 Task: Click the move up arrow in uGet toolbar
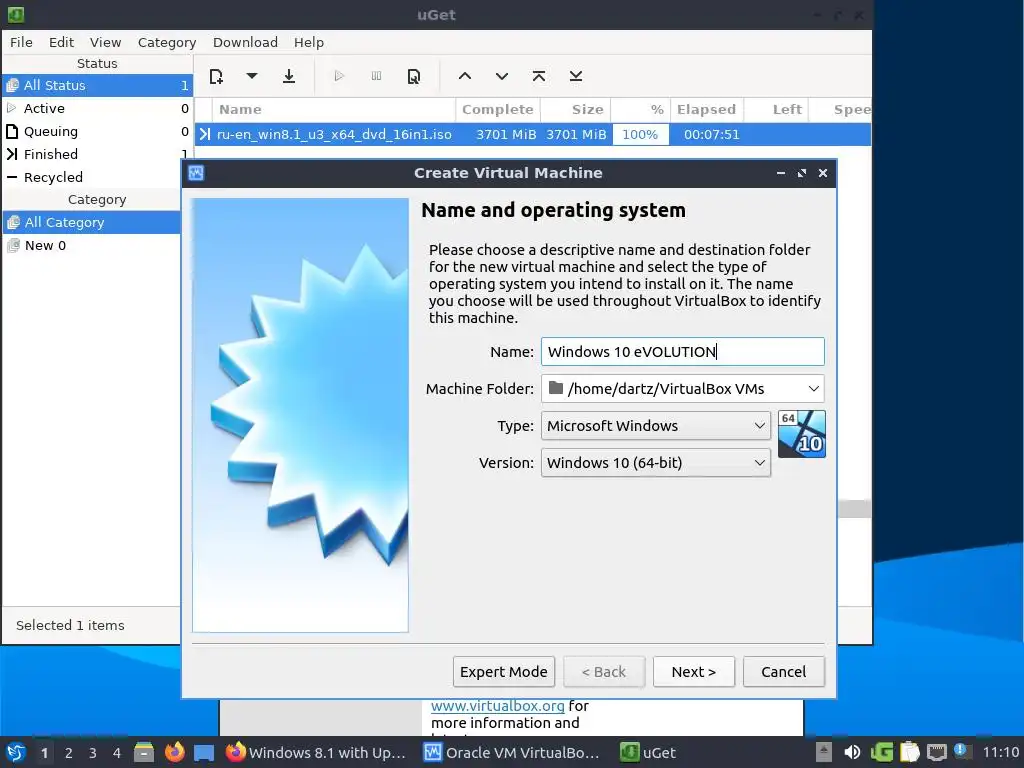(x=464, y=76)
